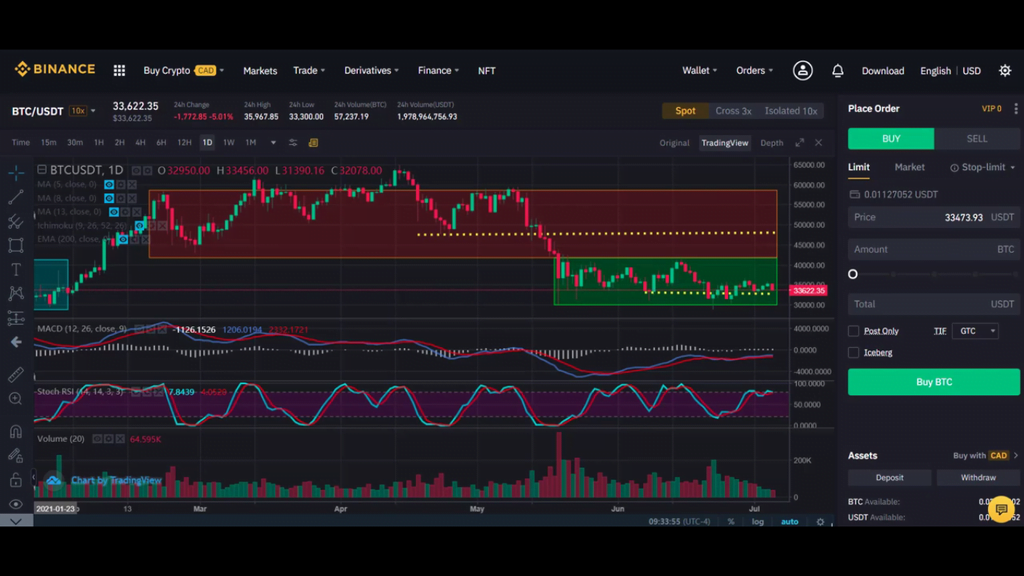
Task: Open the yellow chat support bubble
Action: (x=1001, y=509)
